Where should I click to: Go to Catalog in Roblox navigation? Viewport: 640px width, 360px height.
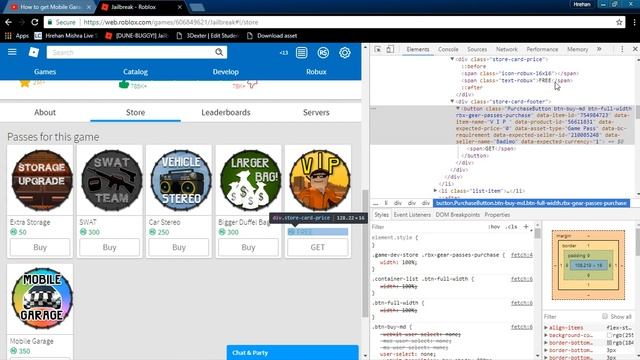[x=136, y=71]
